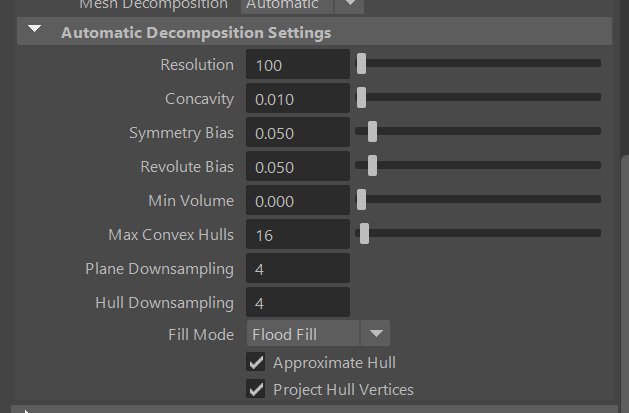
Task: Click the Resolution input field
Action: [x=297, y=65]
